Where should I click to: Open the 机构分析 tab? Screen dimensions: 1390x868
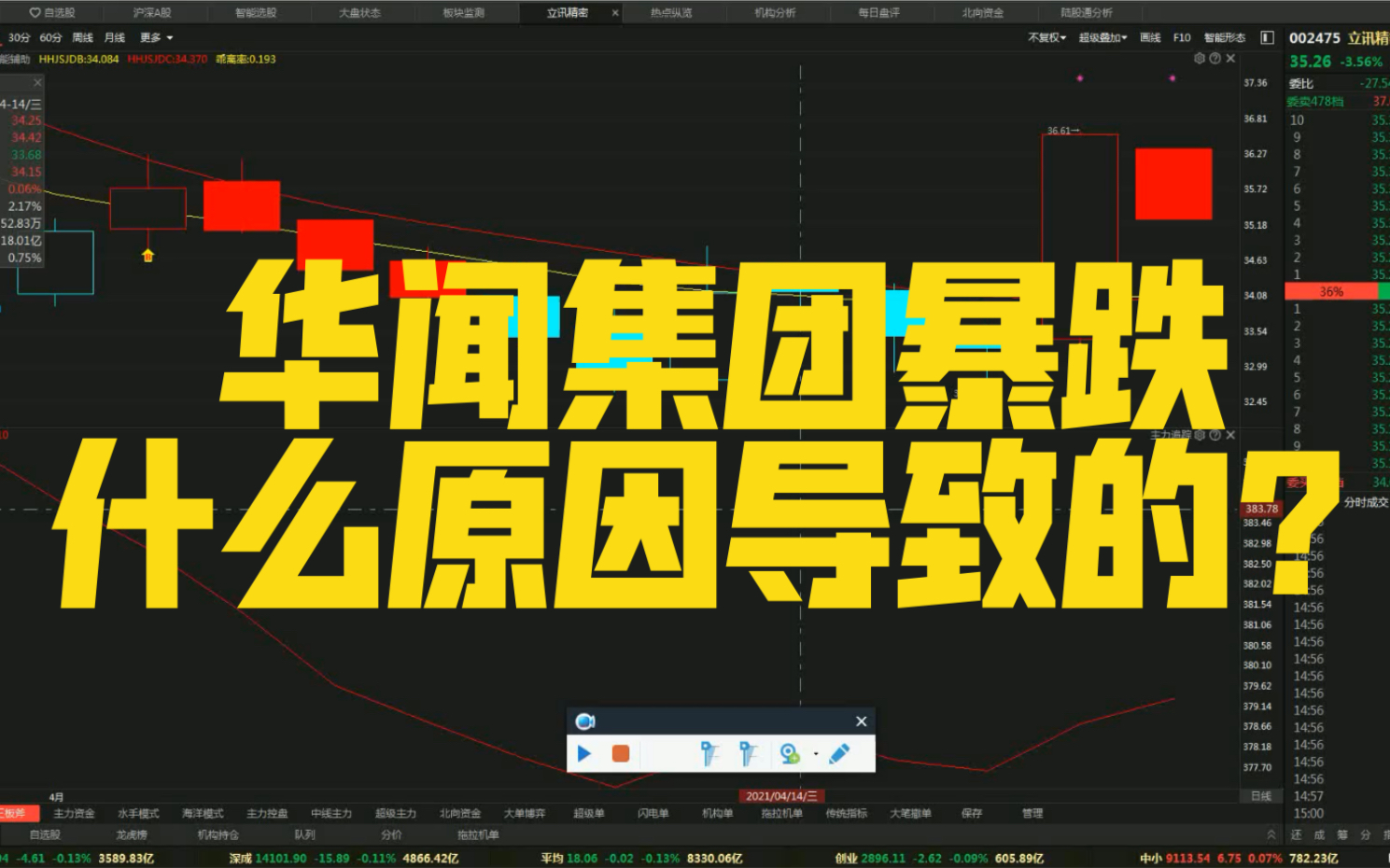(775, 12)
